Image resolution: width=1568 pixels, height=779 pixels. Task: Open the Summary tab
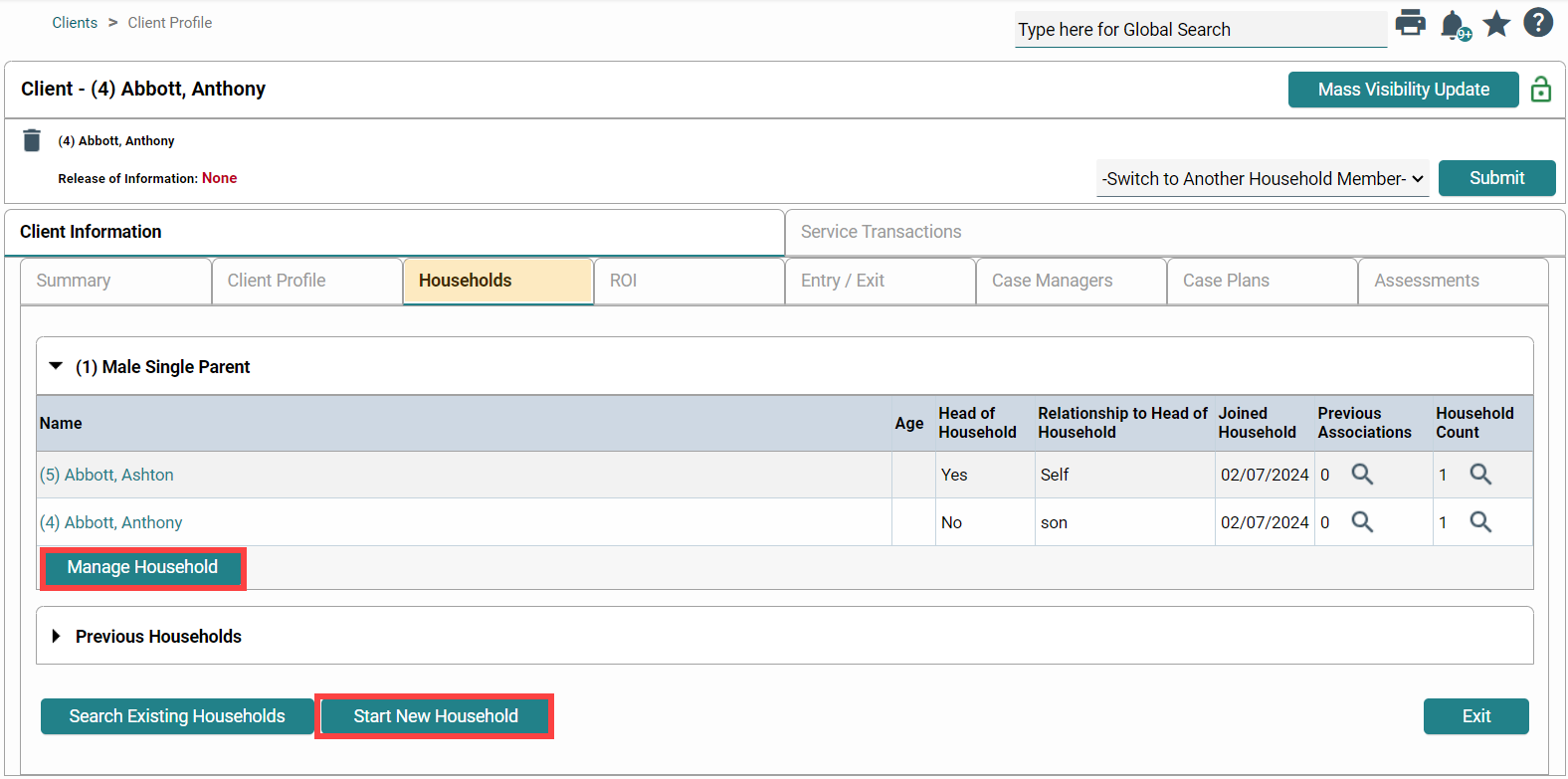[115, 281]
